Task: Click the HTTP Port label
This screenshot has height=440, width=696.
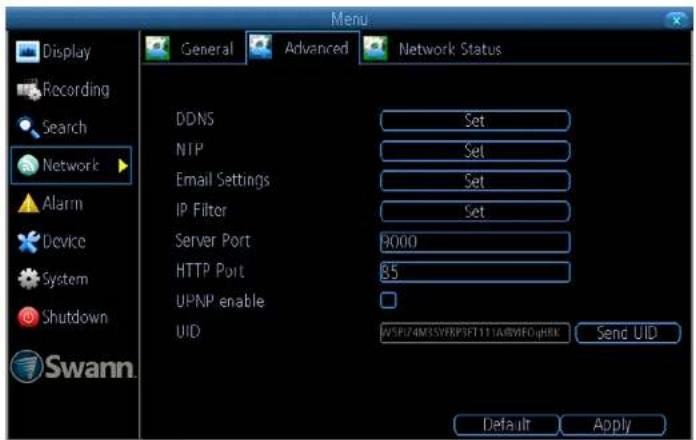Action: 210,271
